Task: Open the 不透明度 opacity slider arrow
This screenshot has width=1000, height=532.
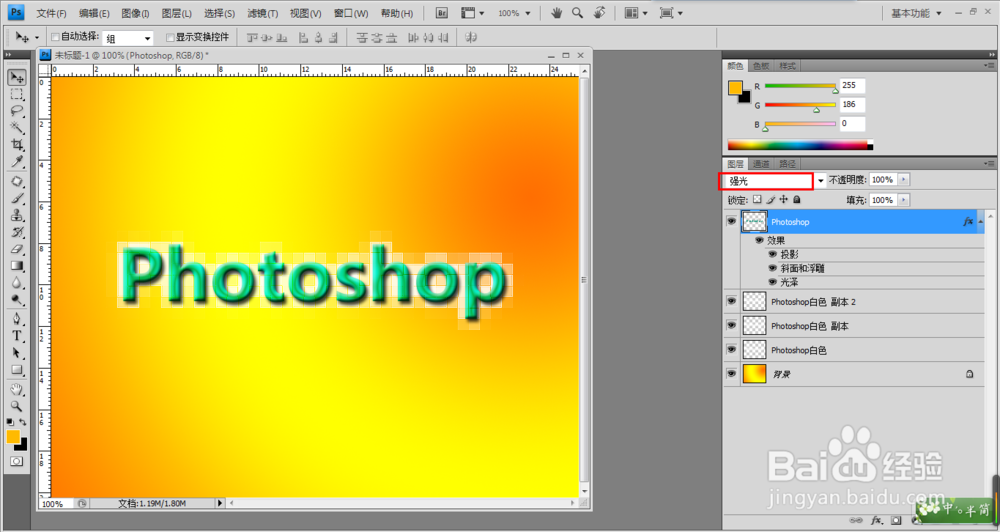Action: [x=903, y=180]
